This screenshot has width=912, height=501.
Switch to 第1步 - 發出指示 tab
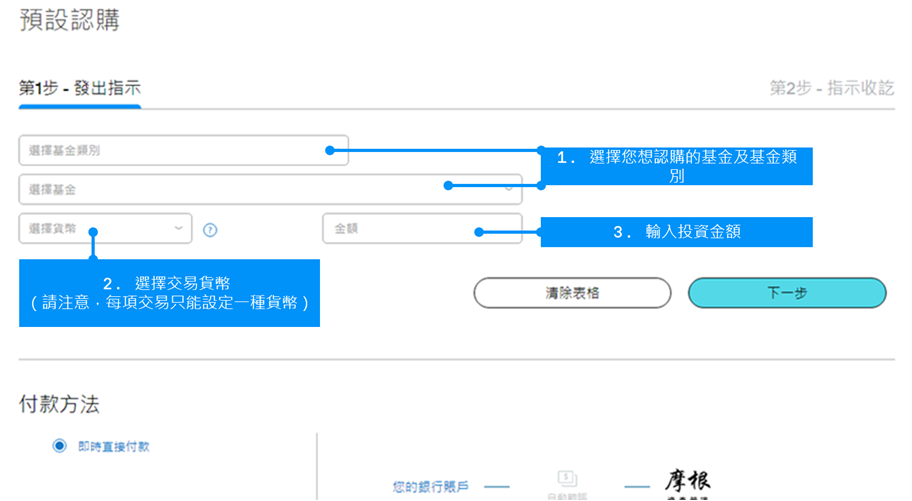tap(80, 88)
